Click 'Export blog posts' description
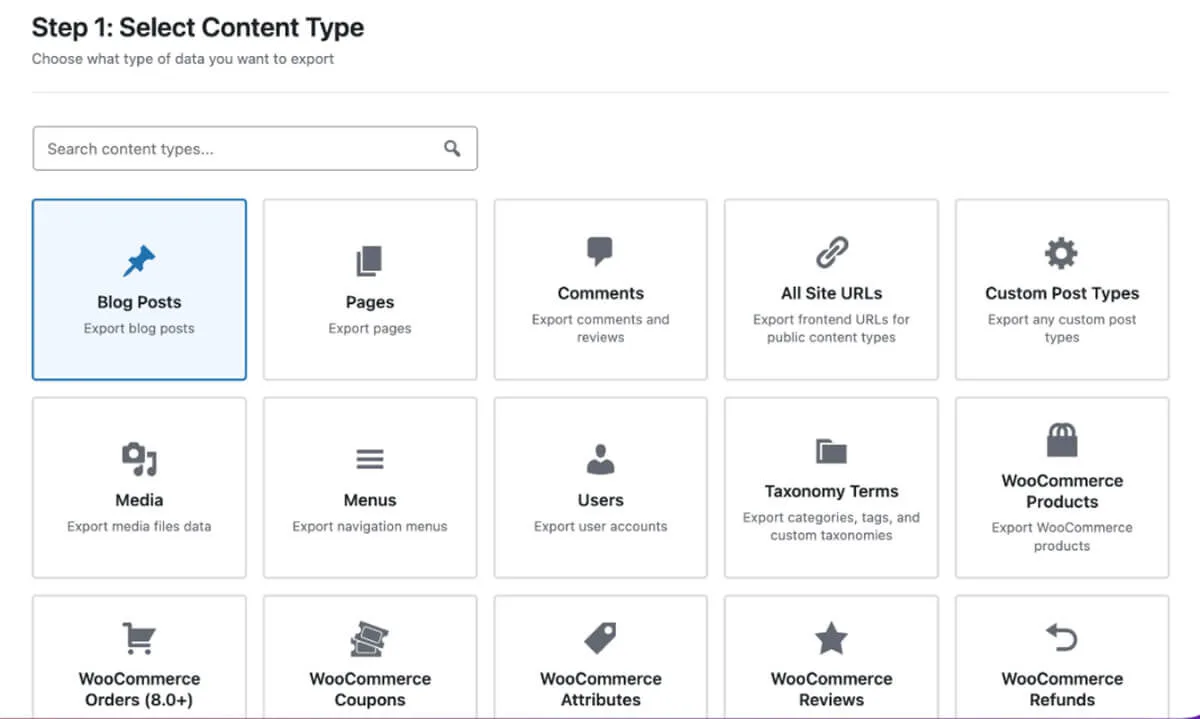Image resolution: width=1200 pixels, height=719 pixels. pos(139,328)
